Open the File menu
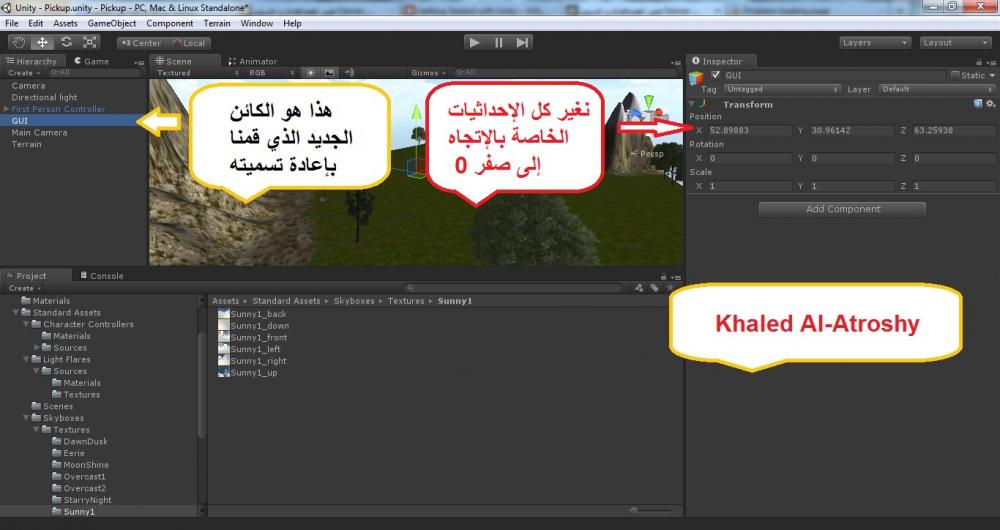This screenshot has width=1000, height=530. tap(11, 24)
